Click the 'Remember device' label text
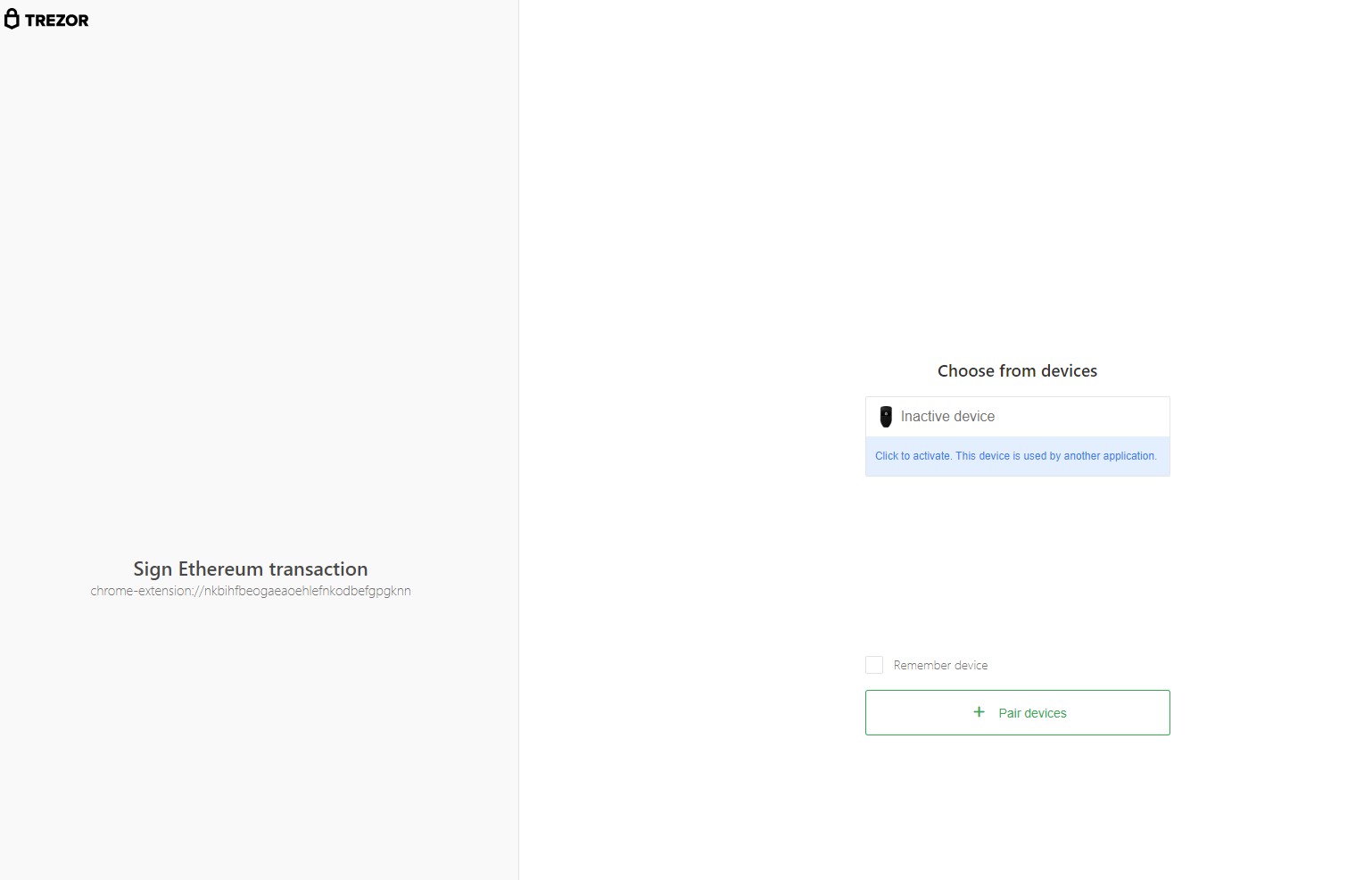1372x880 pixels. click(940, 665)
